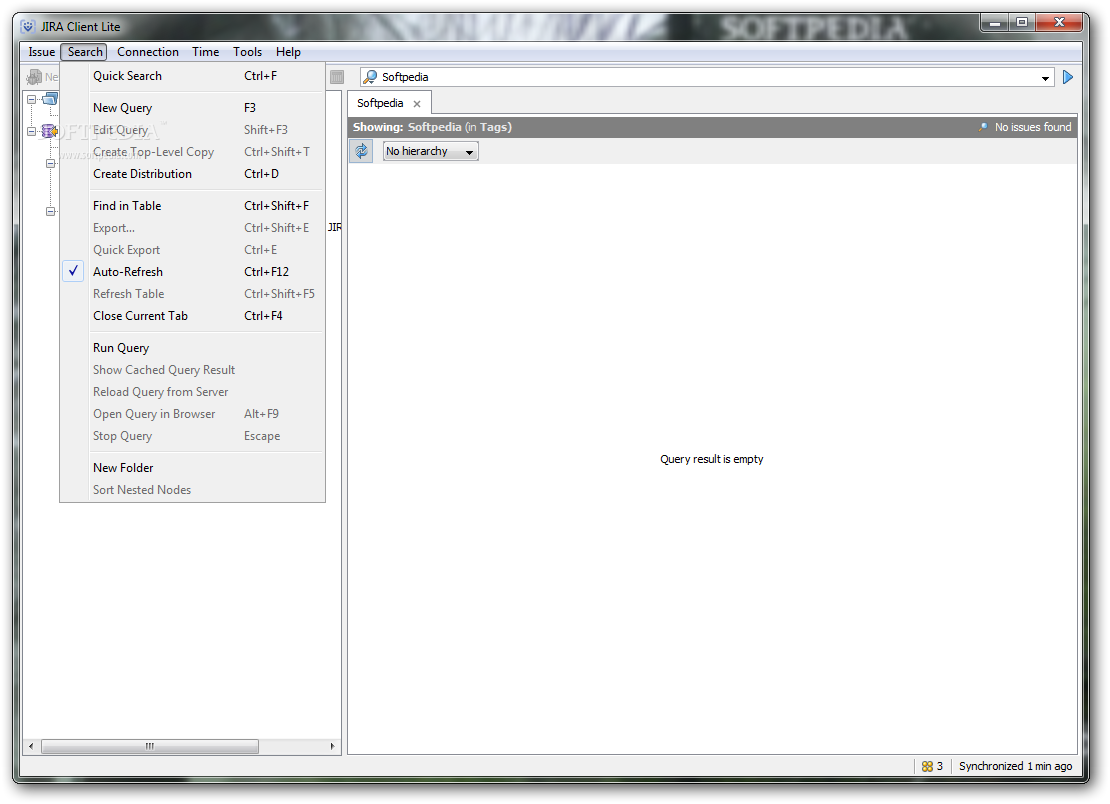Viewport: 1110px width, 804px height.
Task: Click the horizontal scrollbar thumb in tree panel
Action: (x=149, y=746)
